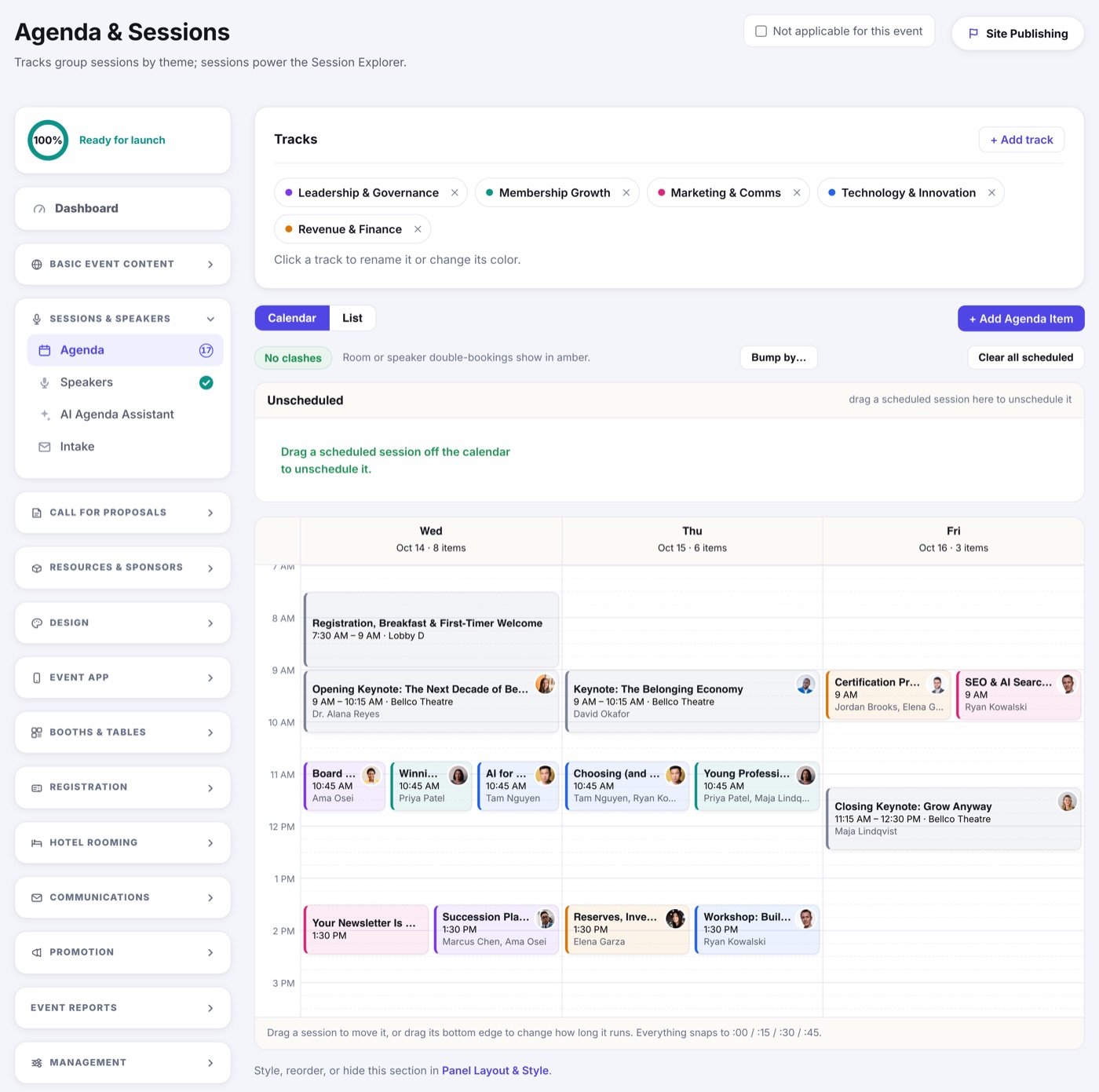Open the AI Agenda Assistant page

126,415
